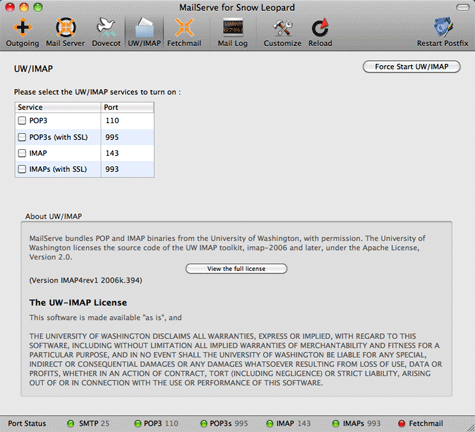The width and height of the screenshot is (475, 432).
Task: Open the Fetchmail toolbar icon
Action: [x=184, y=32]
